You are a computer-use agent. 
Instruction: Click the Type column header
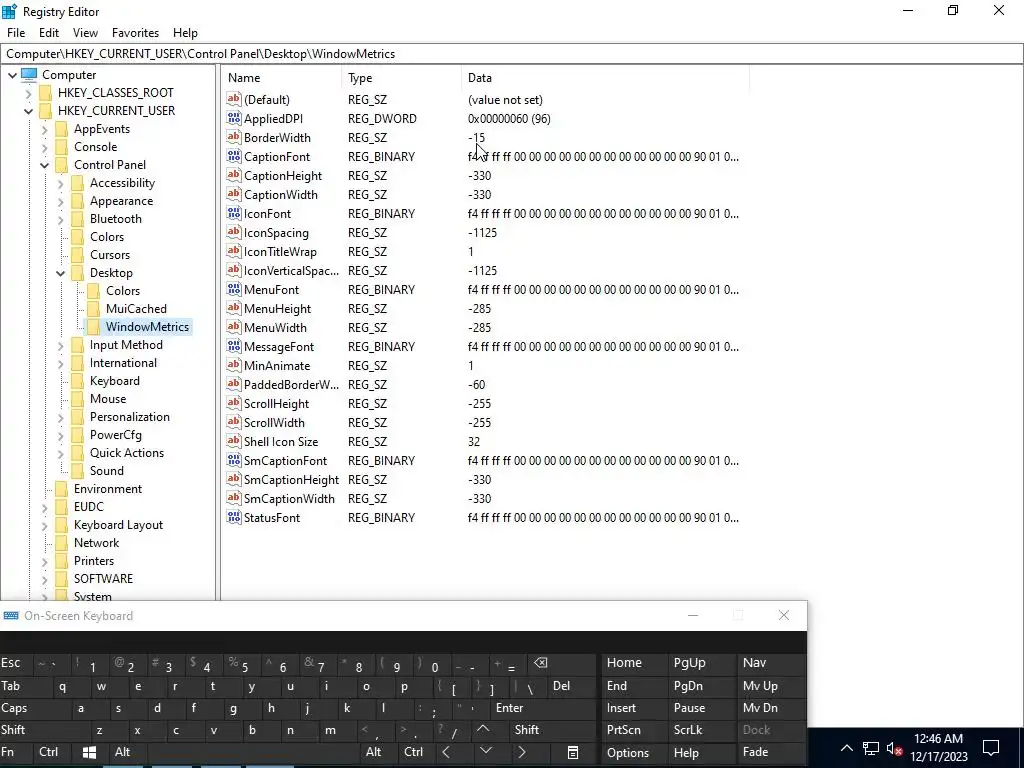coord(401,78)
